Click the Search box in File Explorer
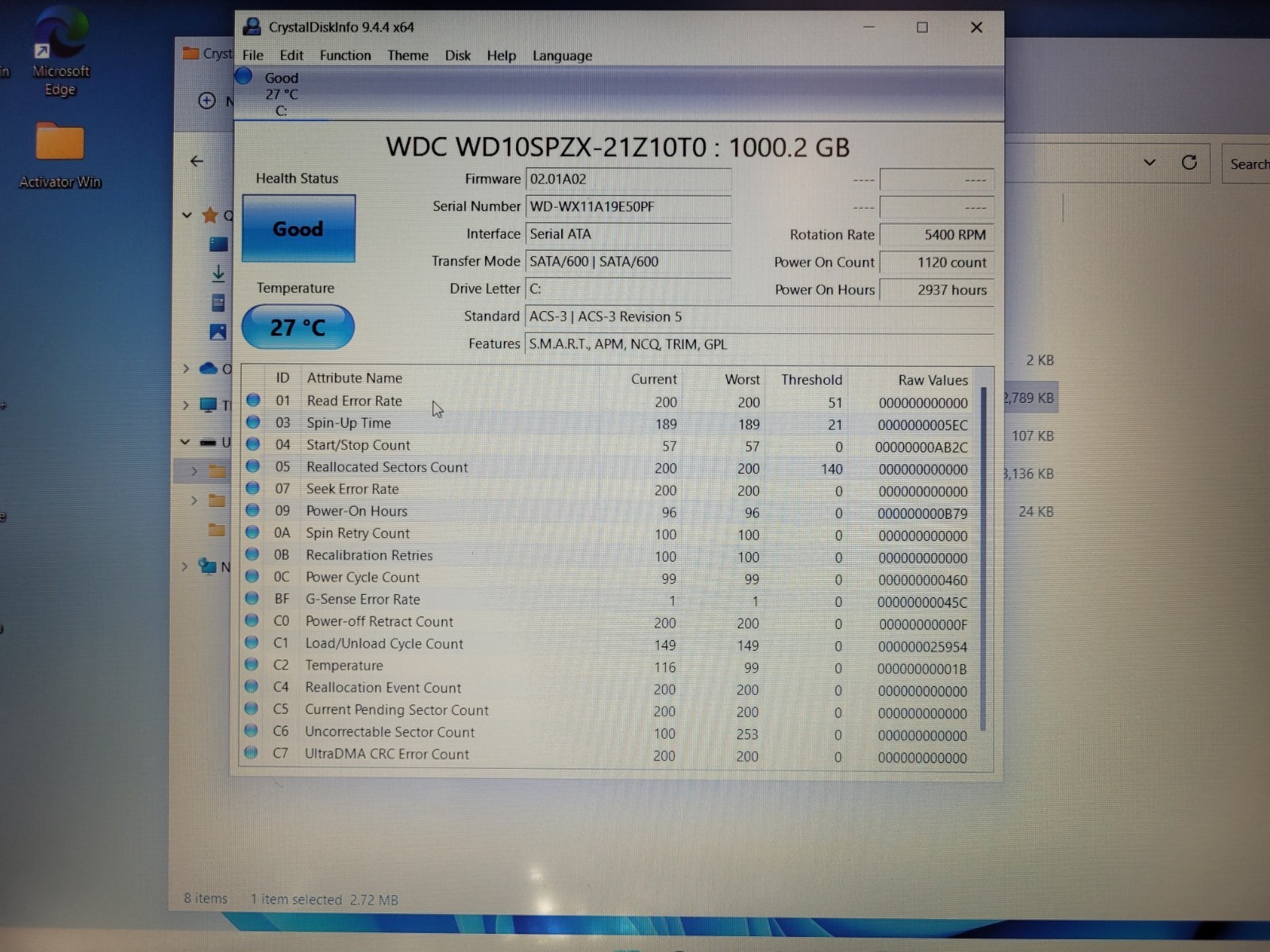Viewport: 1270px width, 952px height. pos(1246,163)
